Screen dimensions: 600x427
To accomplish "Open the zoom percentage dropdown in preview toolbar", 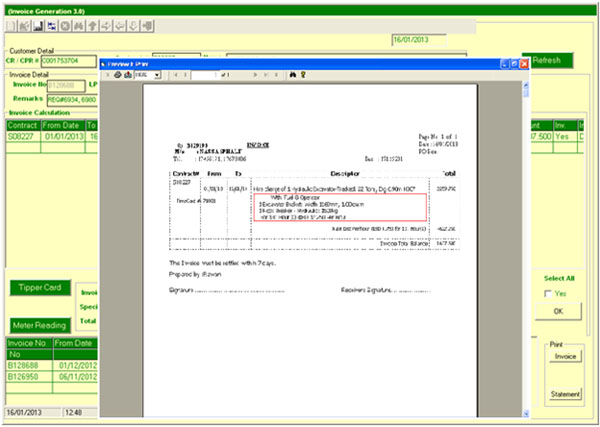I will [157, 75].
